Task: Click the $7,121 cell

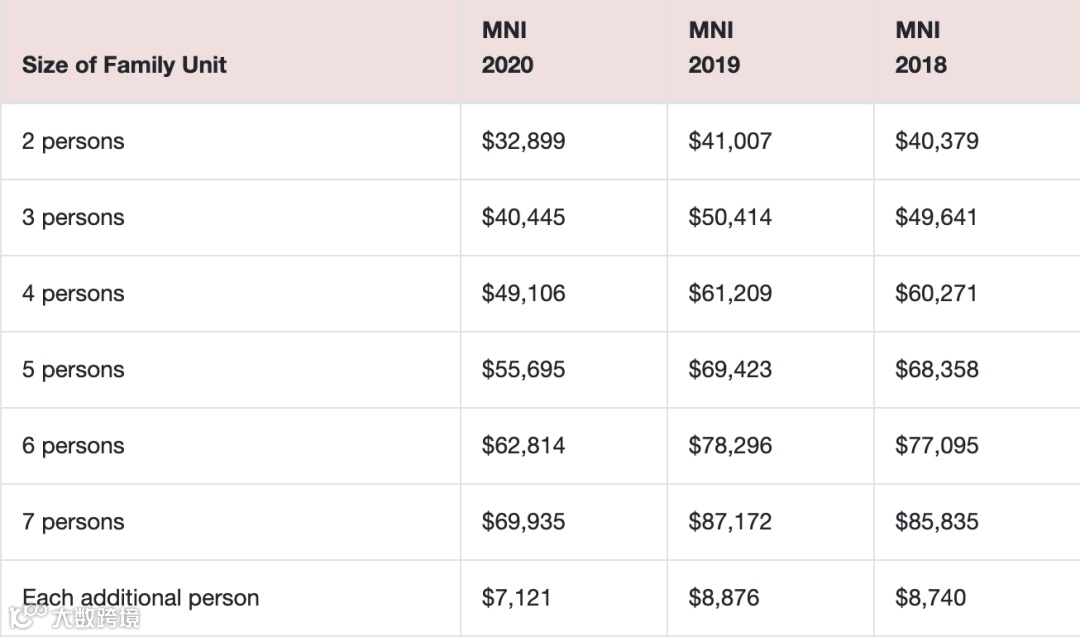Action: pyautogui.click(x=516, y=598)
